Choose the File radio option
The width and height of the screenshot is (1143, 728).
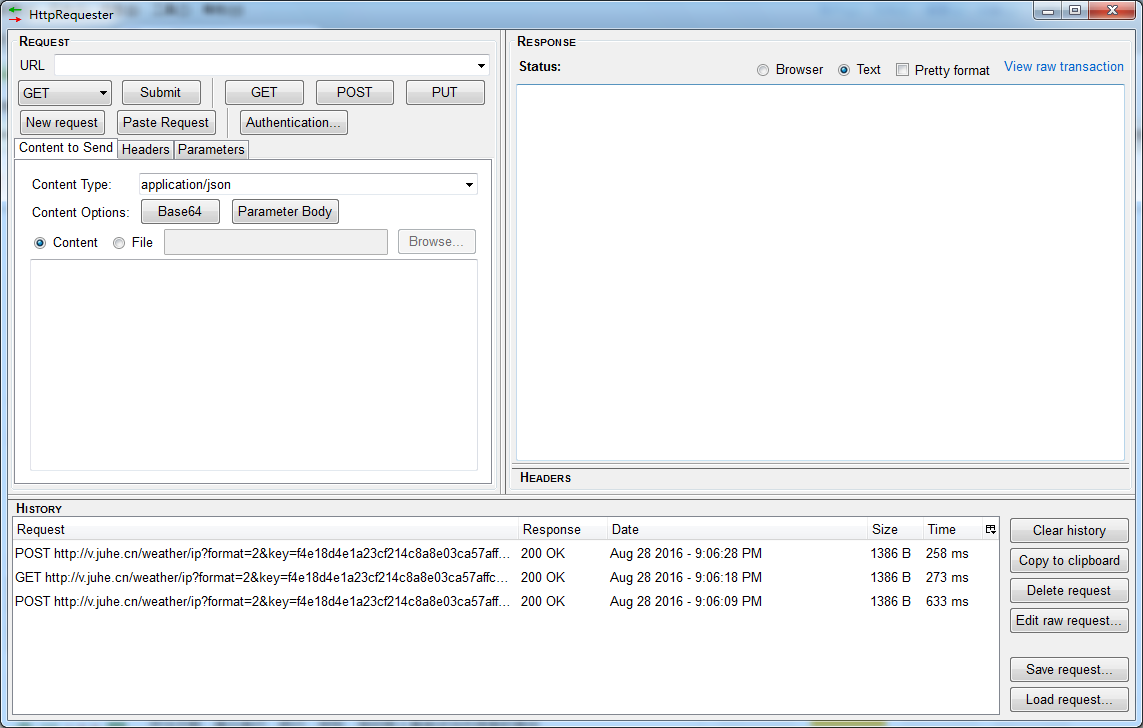pos(119,243)
